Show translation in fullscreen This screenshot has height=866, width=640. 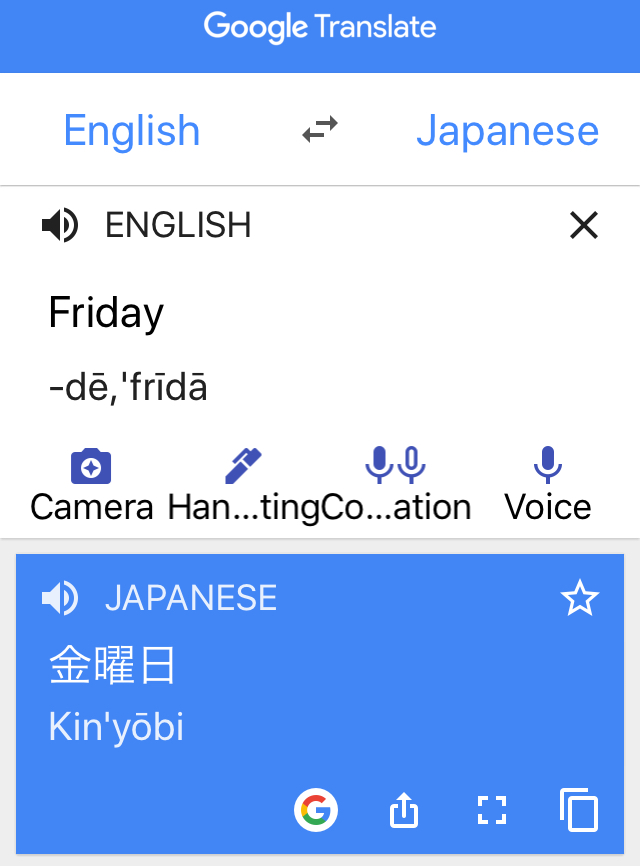click(x=491, y=810)
